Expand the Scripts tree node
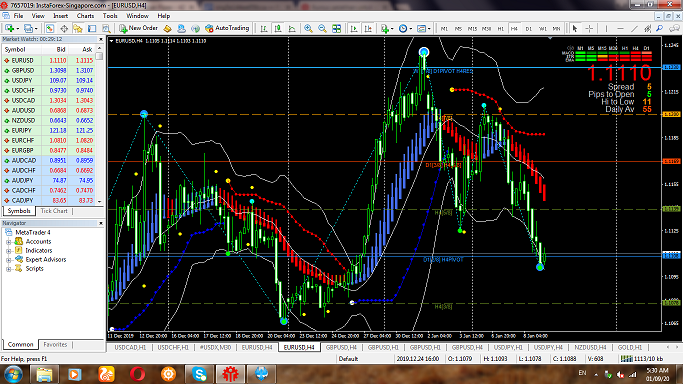Screen dimensions: 683x384 8,269
